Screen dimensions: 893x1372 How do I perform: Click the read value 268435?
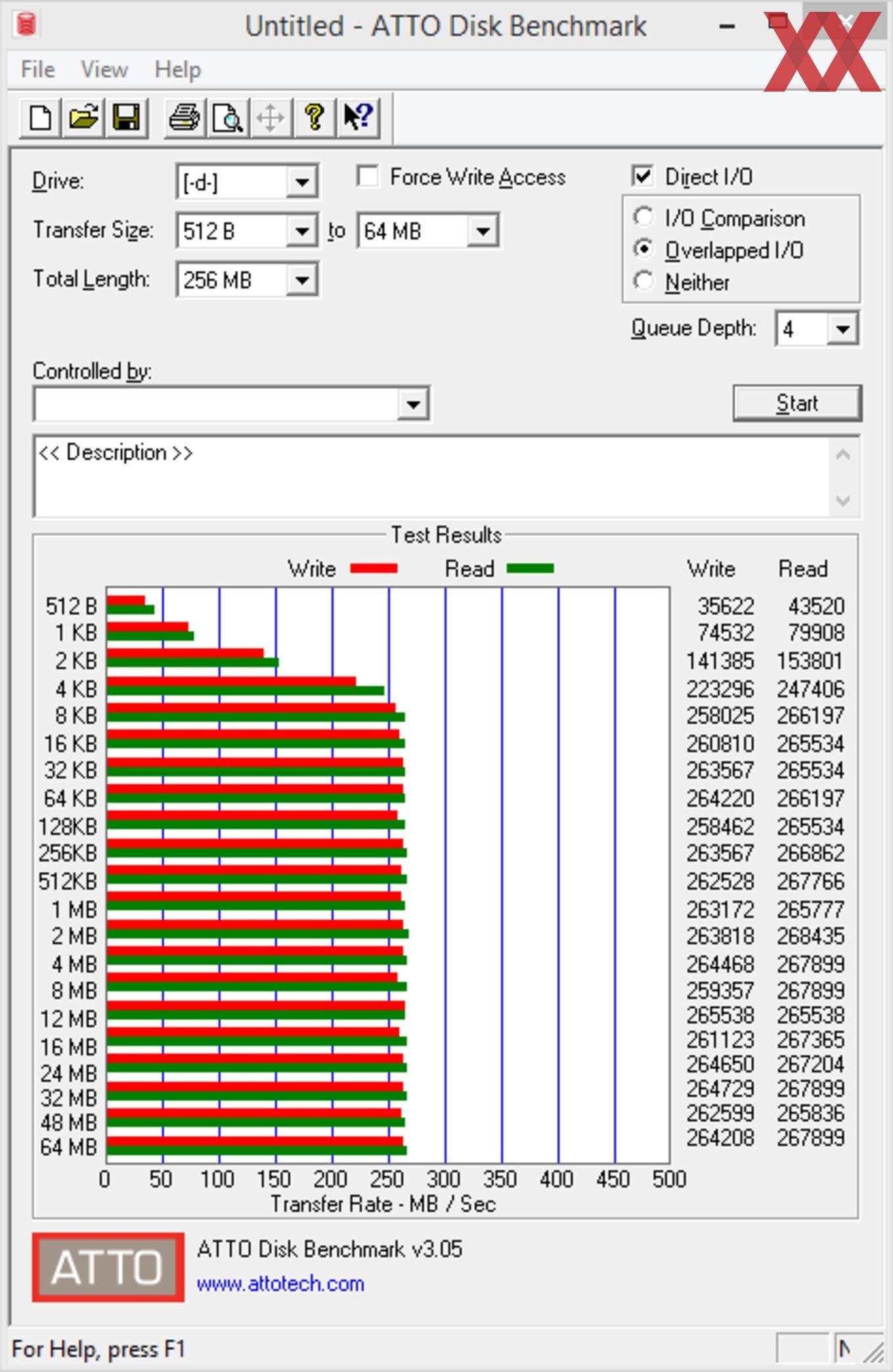[x=811, y=936]
